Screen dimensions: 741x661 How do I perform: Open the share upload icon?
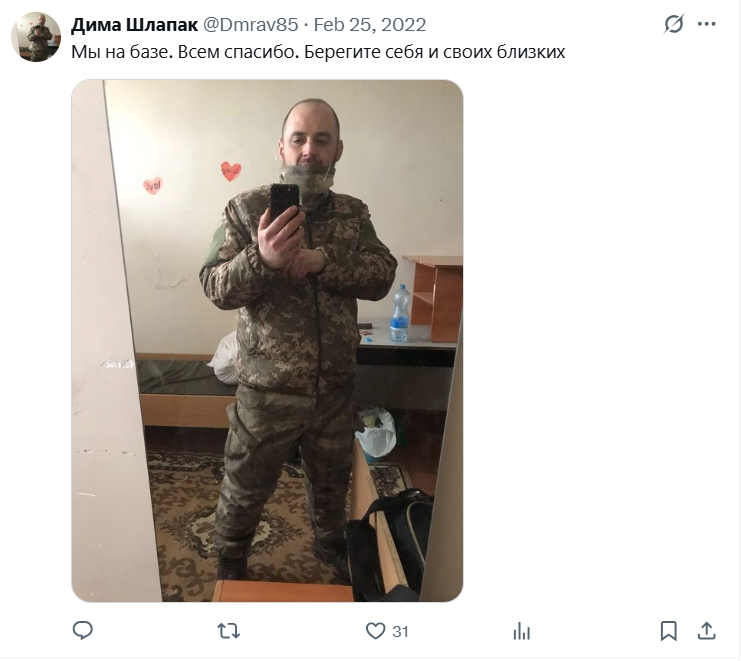tap(707, 631)
